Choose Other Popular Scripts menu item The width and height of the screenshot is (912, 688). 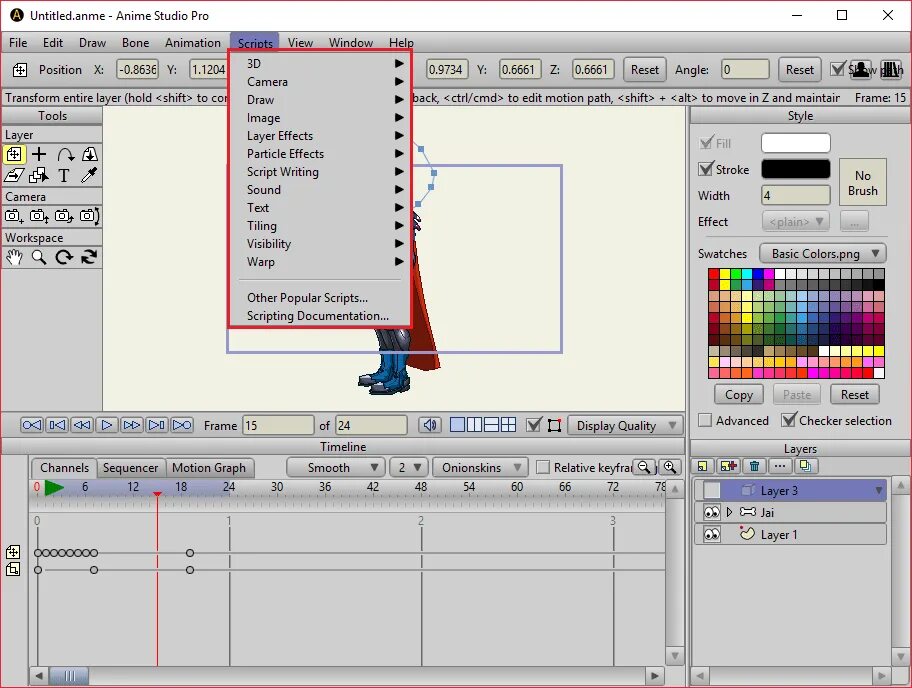321,298
